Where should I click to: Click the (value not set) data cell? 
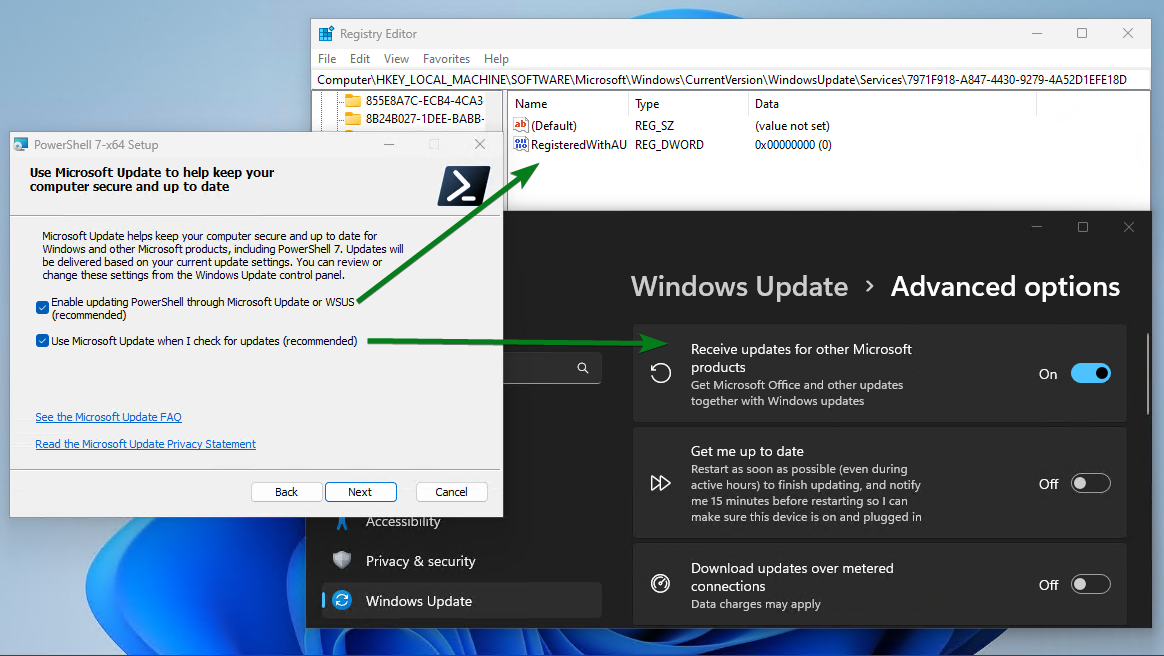point(792,125)
